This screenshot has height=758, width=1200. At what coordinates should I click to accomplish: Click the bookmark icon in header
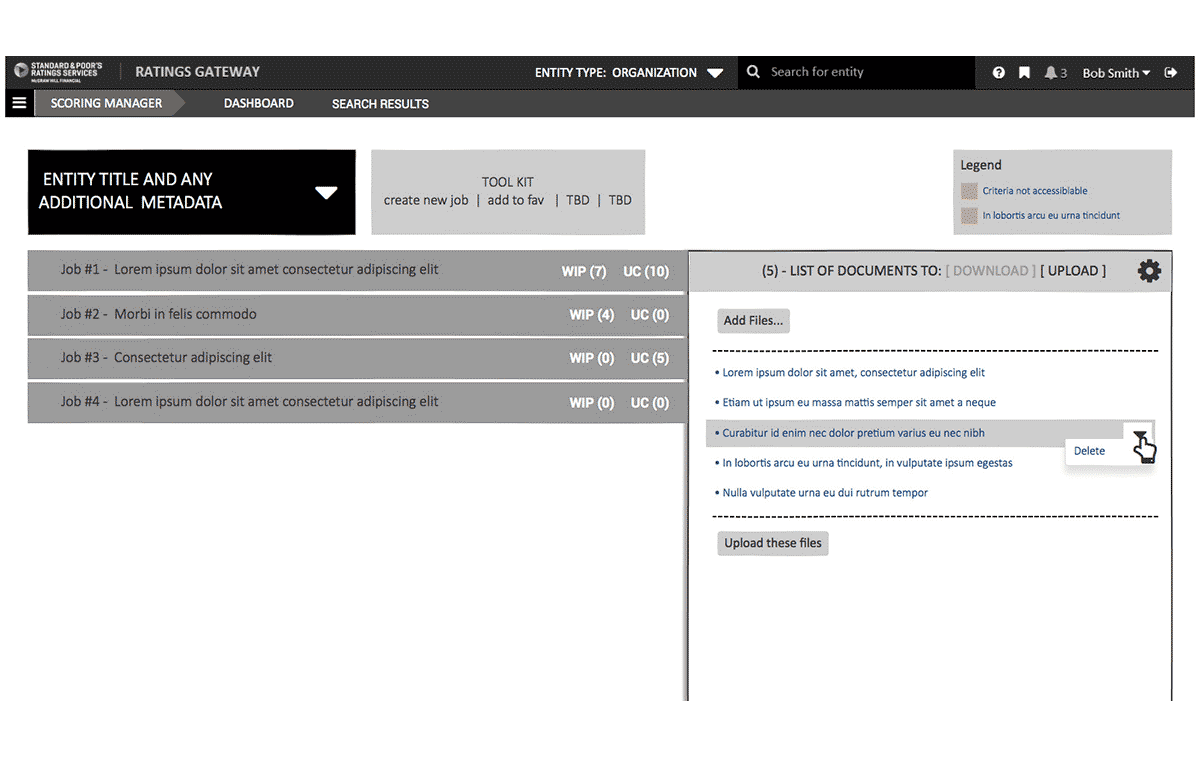coord(1024,73)
